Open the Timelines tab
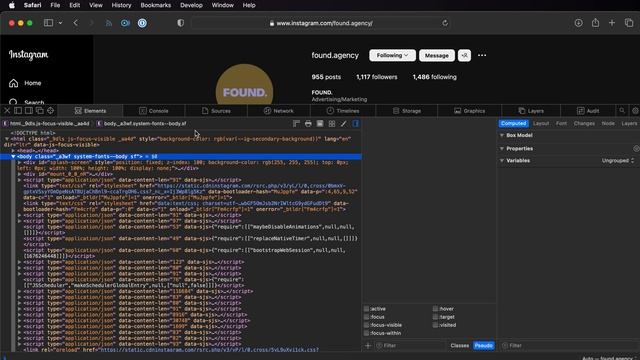Screen dimensions: 640x360 click(x=343, y=111)
